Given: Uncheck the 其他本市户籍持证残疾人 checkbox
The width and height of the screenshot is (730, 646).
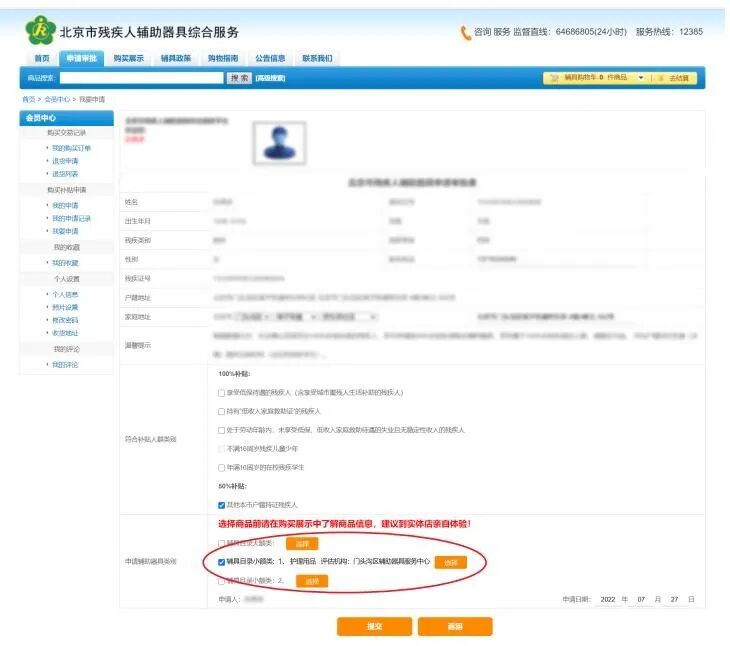Looking at the screenshot, I should click(x=222, y=505).
